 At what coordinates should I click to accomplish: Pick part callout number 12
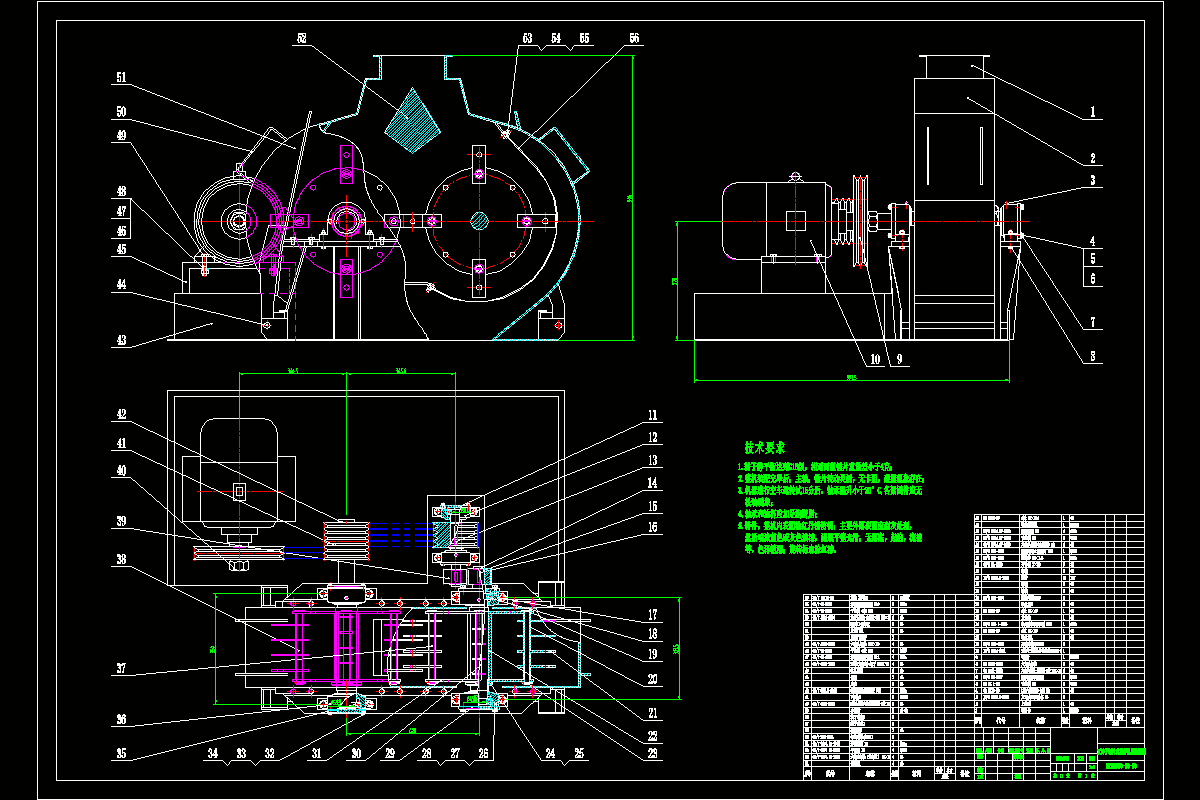[653, 437]
